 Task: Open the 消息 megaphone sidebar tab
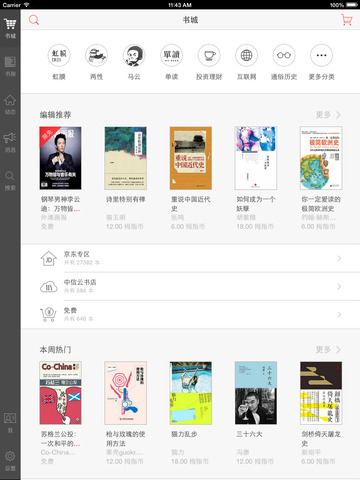(10, 142)
